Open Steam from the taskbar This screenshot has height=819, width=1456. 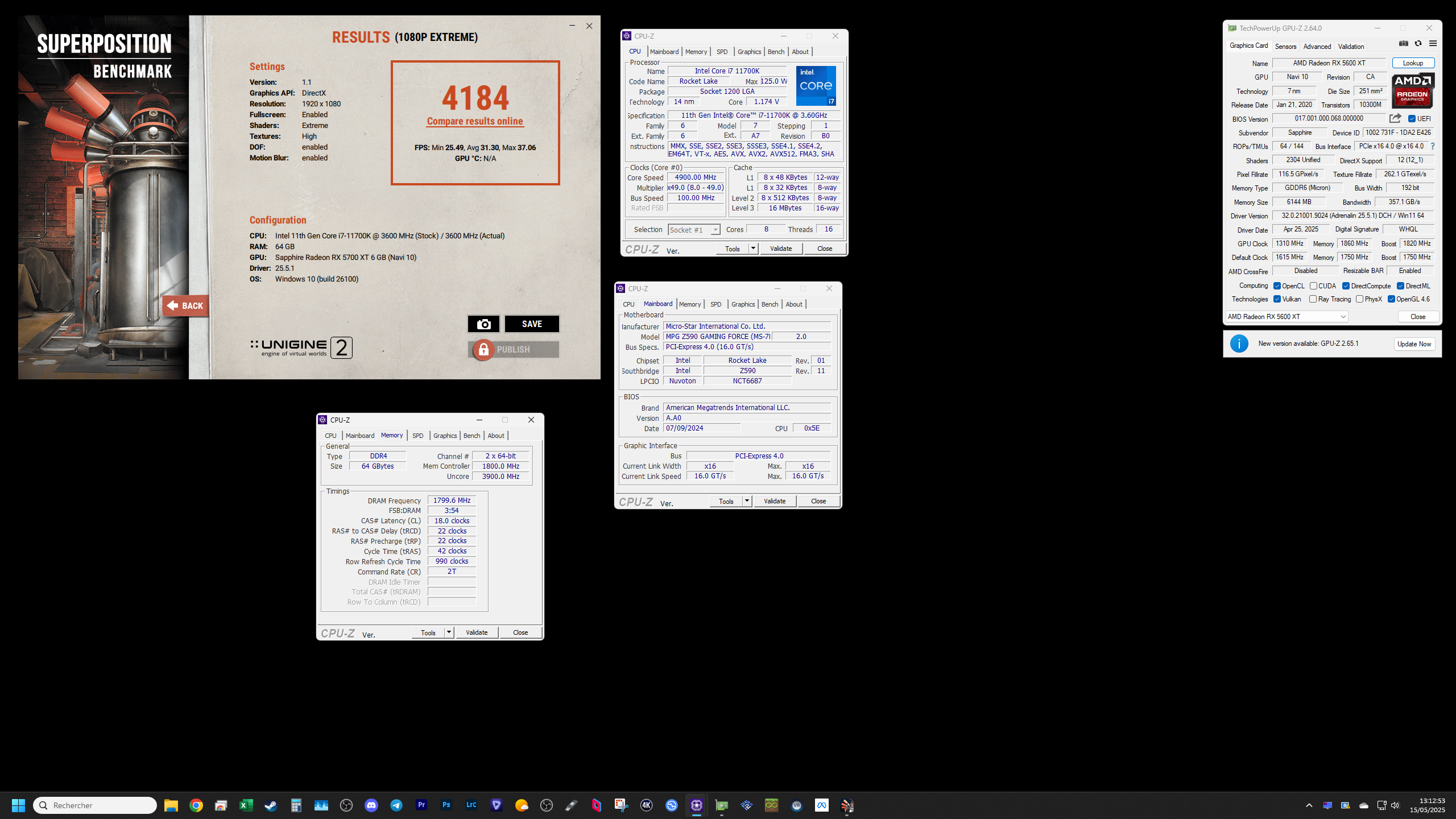[x=271, y=805]
